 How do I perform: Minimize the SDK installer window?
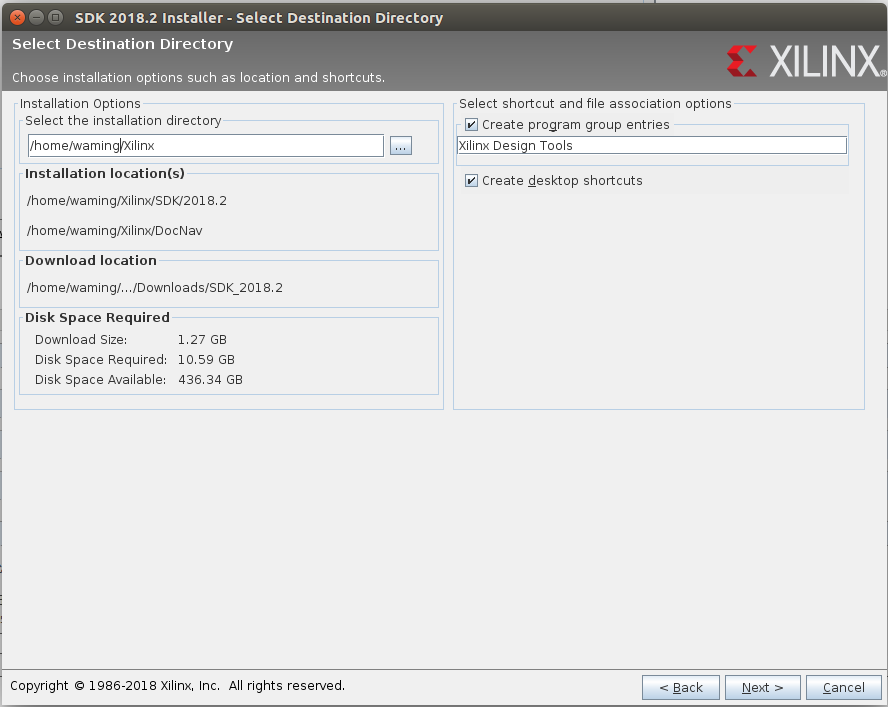coord(36,18)
